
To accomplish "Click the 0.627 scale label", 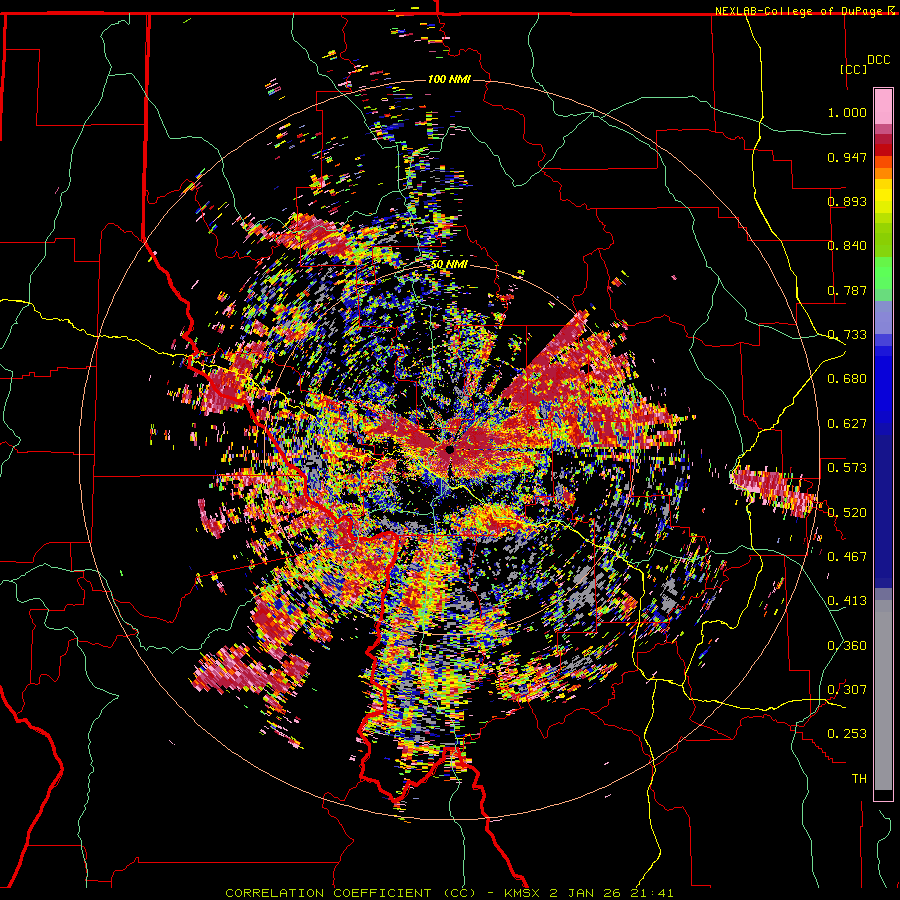I will click(x=847, y=424).
